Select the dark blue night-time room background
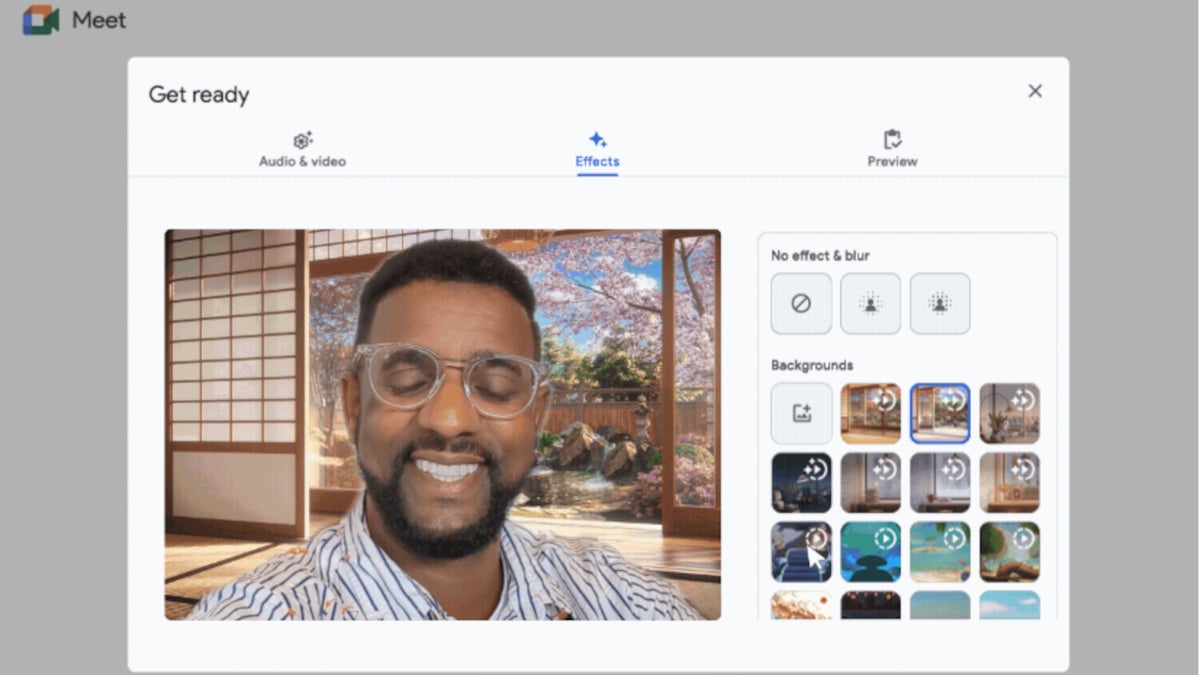The image size is (1200, 675). tap(801, 482)
